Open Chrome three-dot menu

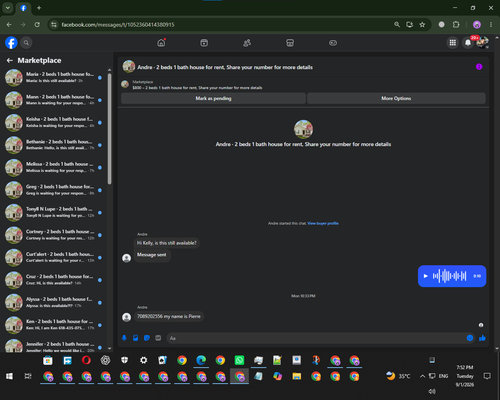[491, 25]
